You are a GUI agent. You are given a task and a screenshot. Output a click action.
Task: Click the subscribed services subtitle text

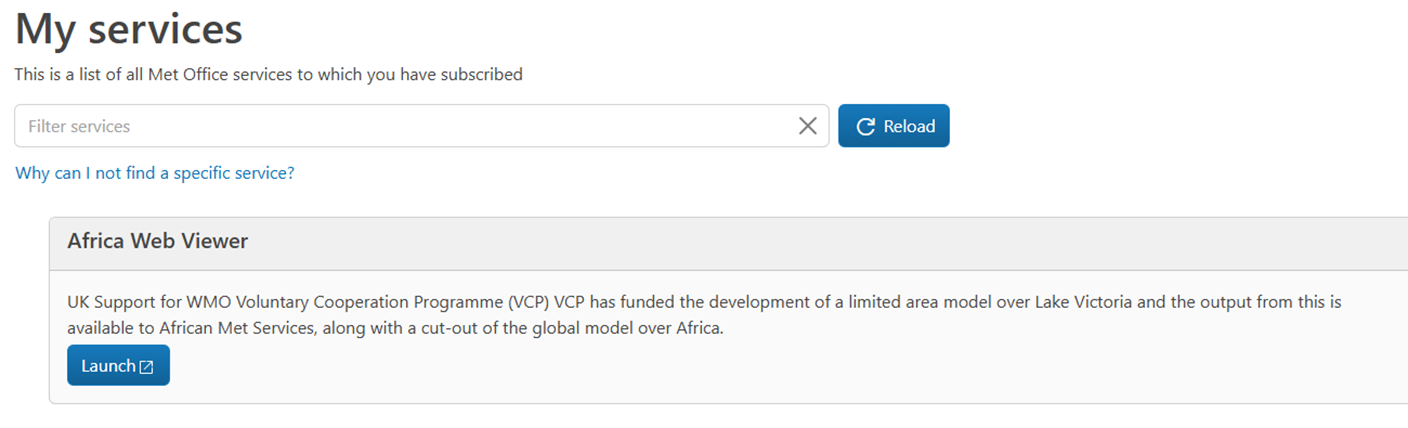point(268,75)
